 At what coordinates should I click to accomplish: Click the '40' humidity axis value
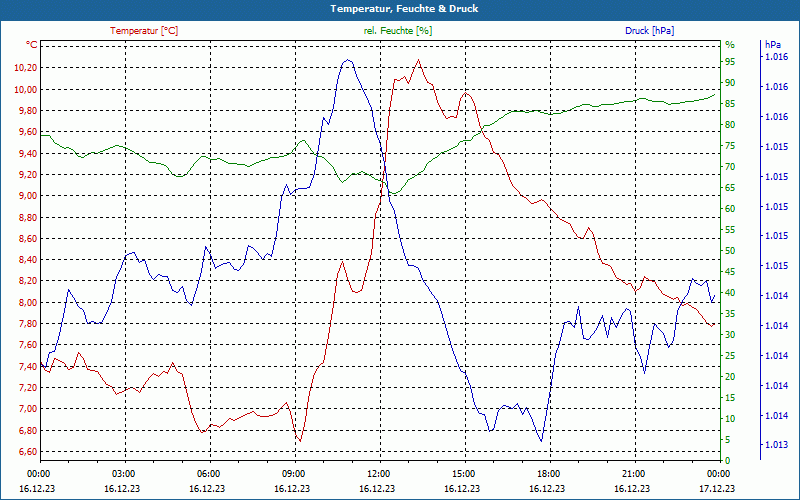[730, 293]
